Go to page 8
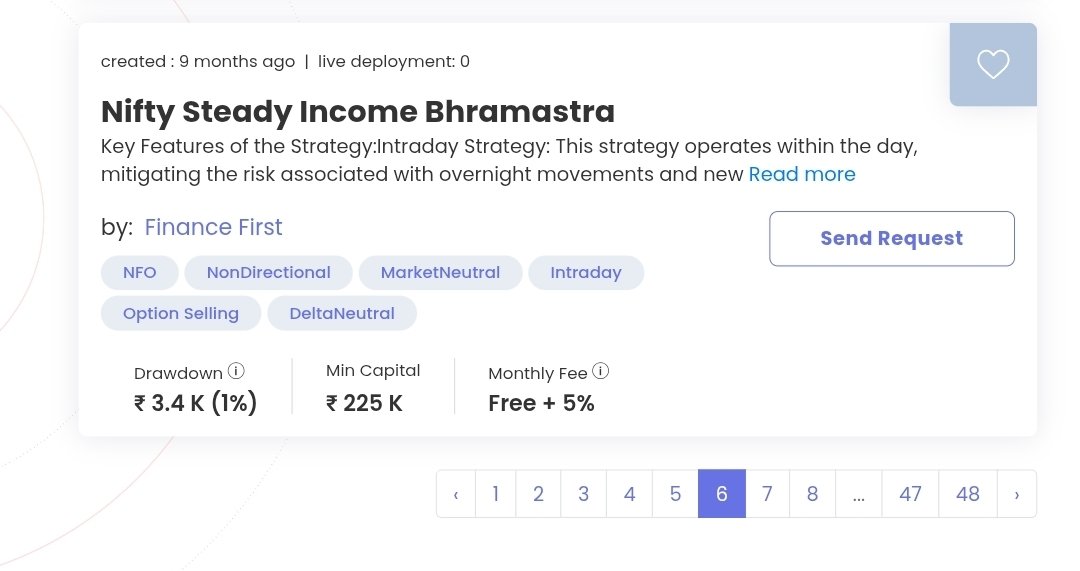The width and height of the screenshot is (1080, 571). point(813,494)
